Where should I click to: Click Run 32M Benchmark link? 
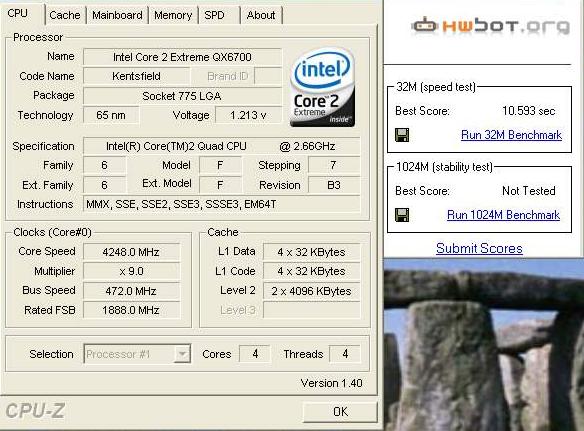pyautogui.click(x=511, y=135)
